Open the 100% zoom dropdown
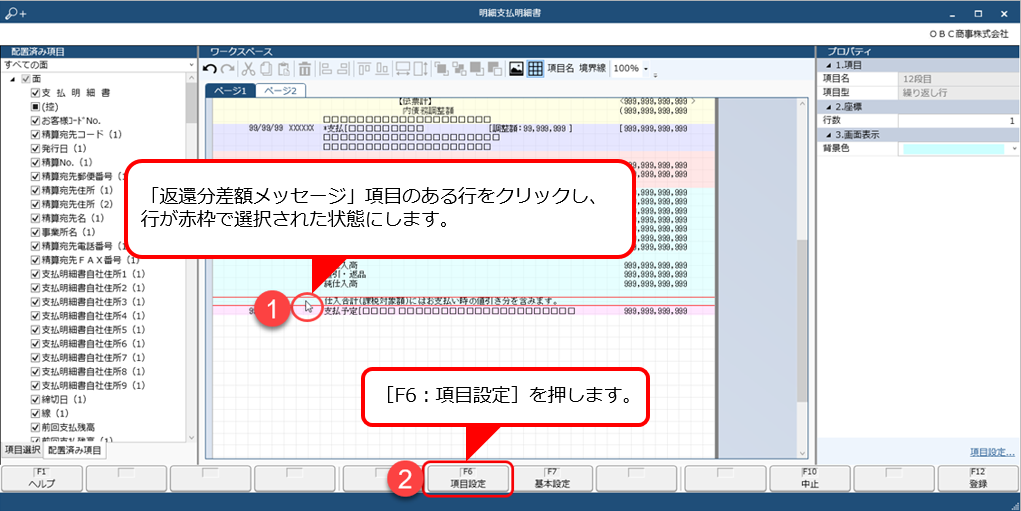Screen dimensions: 1021x511 [x=646, y=68]
